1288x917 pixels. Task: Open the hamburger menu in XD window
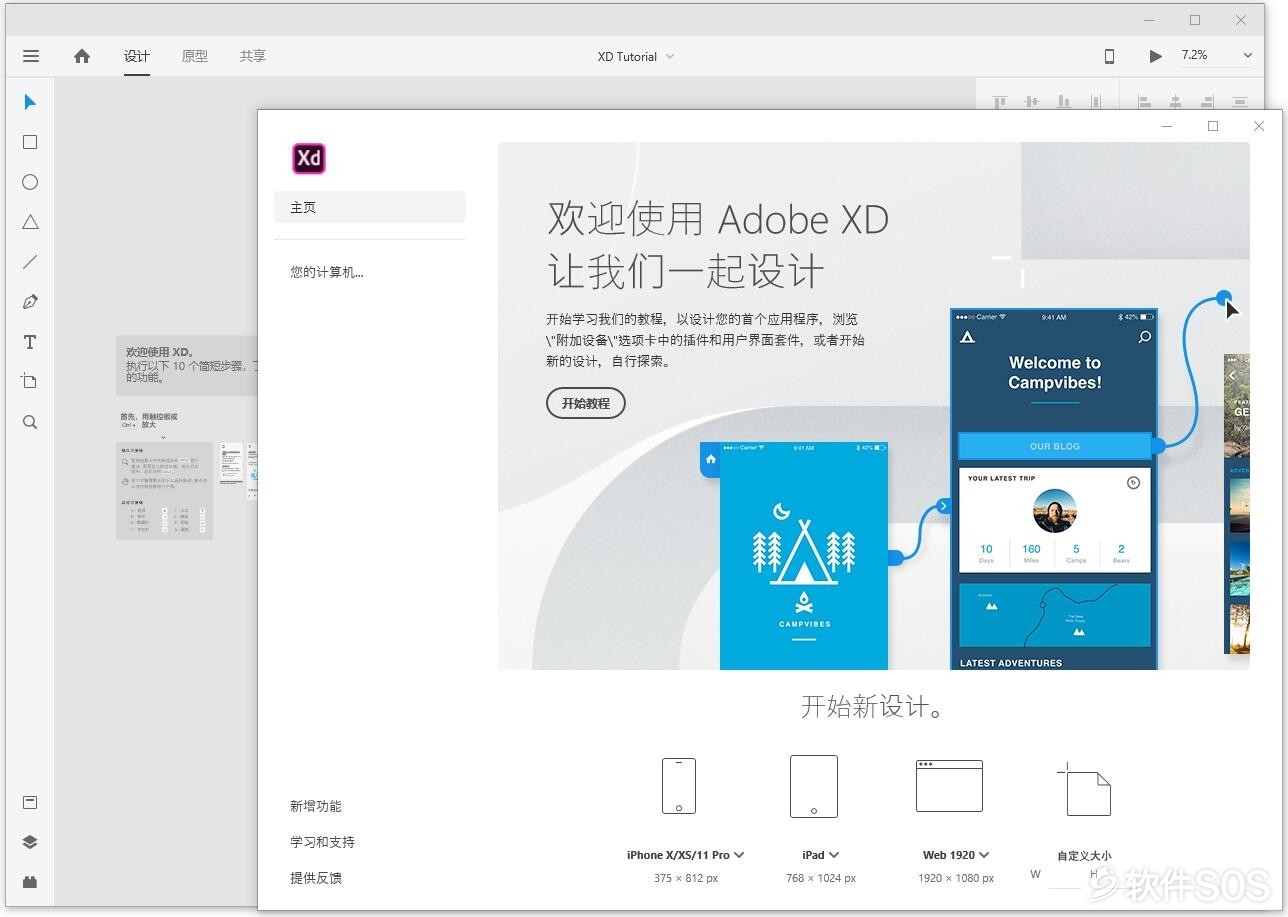31,56
